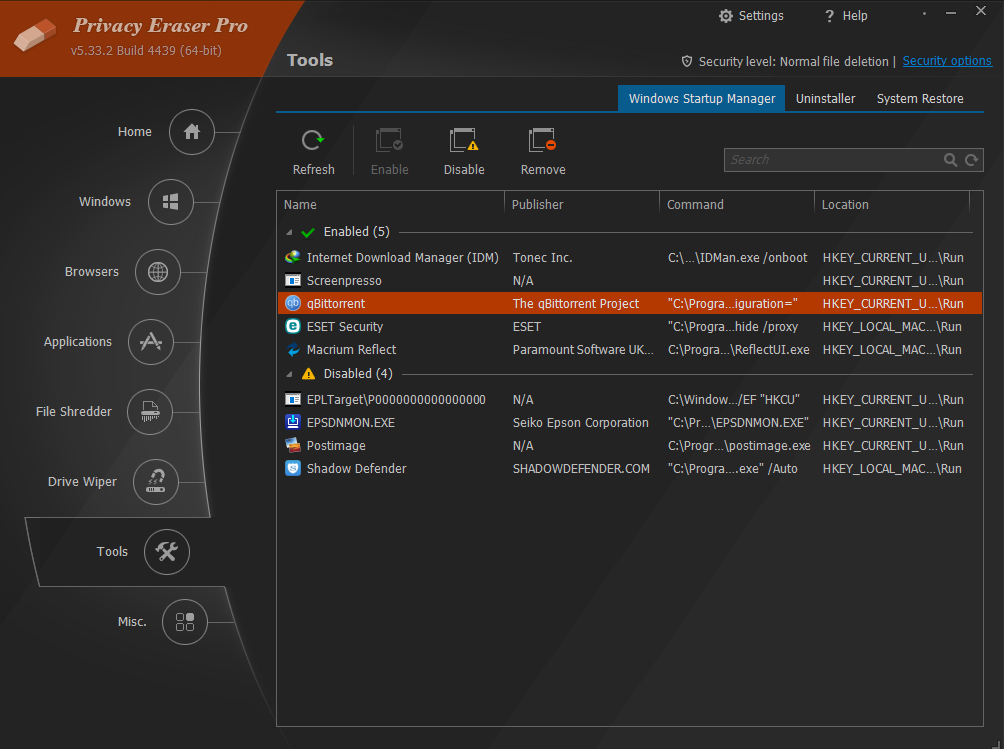Image resolution: width=1004 pixels, height=749 pixels.
Task: Open the Drive Wiper icon
Action: [156, 481]
